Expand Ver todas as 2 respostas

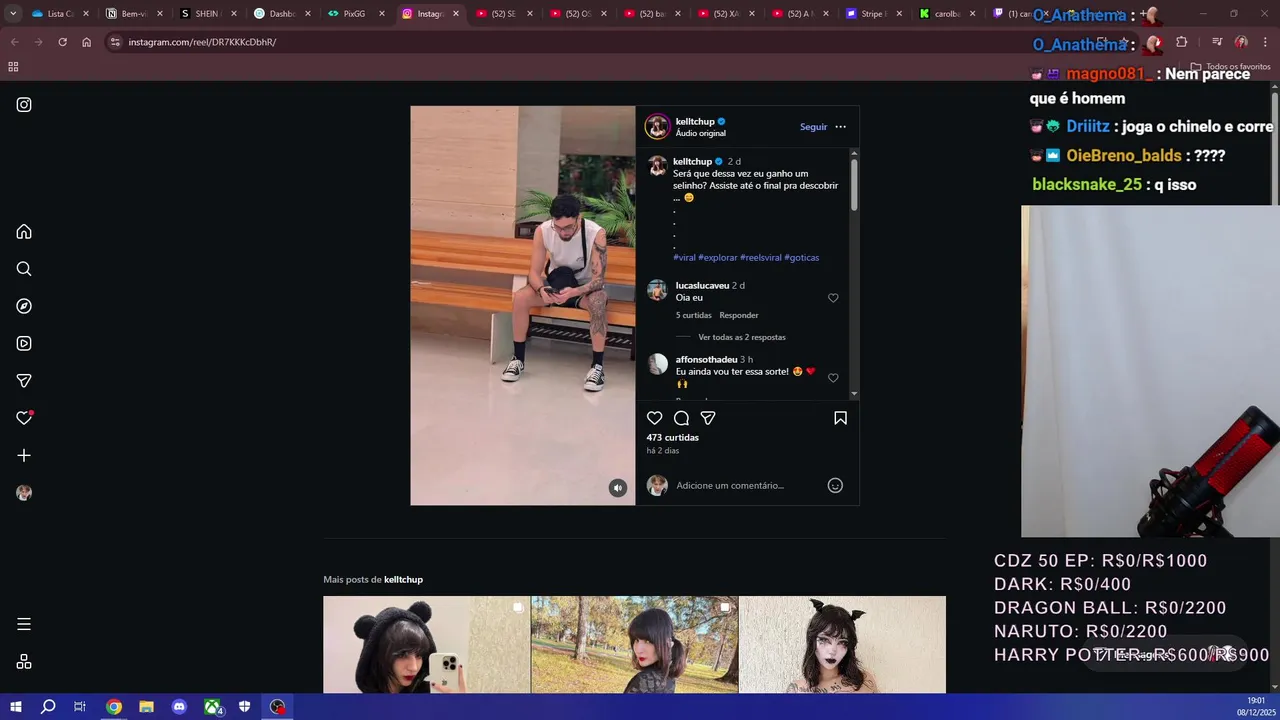[x=742, y=337]
